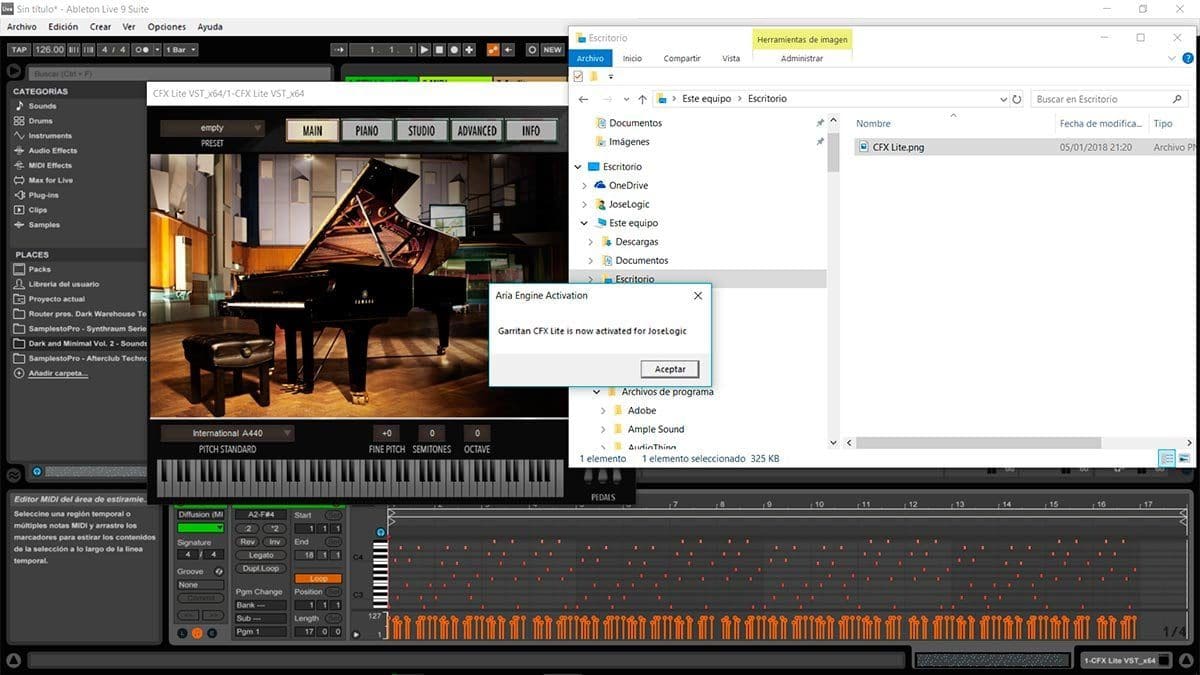Expand the Descargas folder in Explorer tree

(x=591, y=242)
